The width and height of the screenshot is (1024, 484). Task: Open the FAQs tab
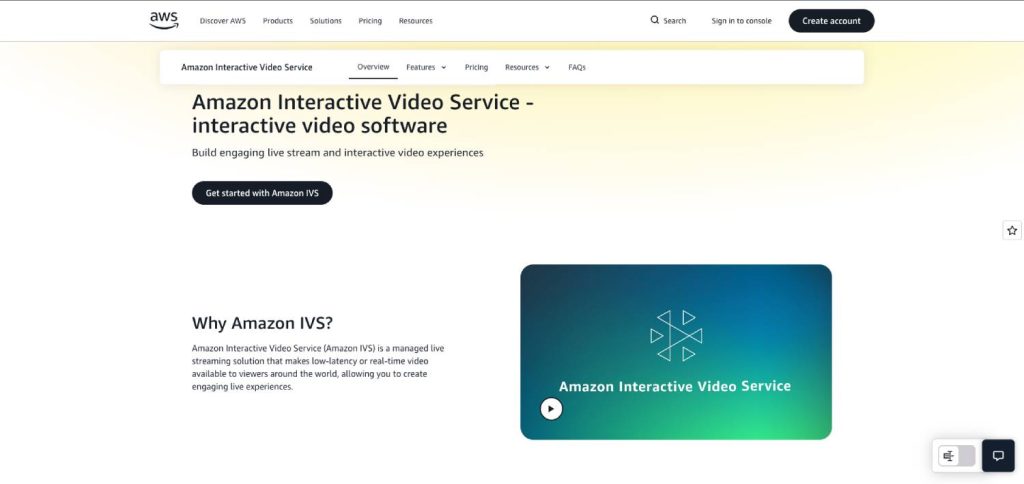(x=577, y=67)
